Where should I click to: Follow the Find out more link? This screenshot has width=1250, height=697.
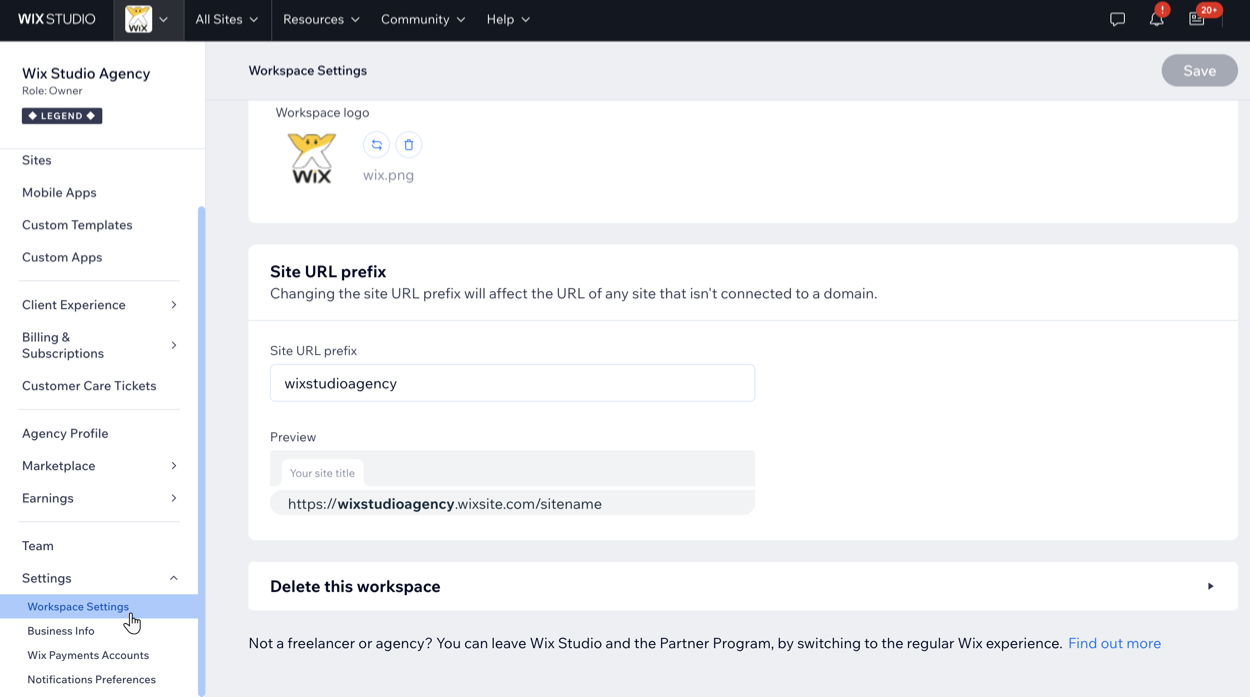click(x=1114, y=643)
